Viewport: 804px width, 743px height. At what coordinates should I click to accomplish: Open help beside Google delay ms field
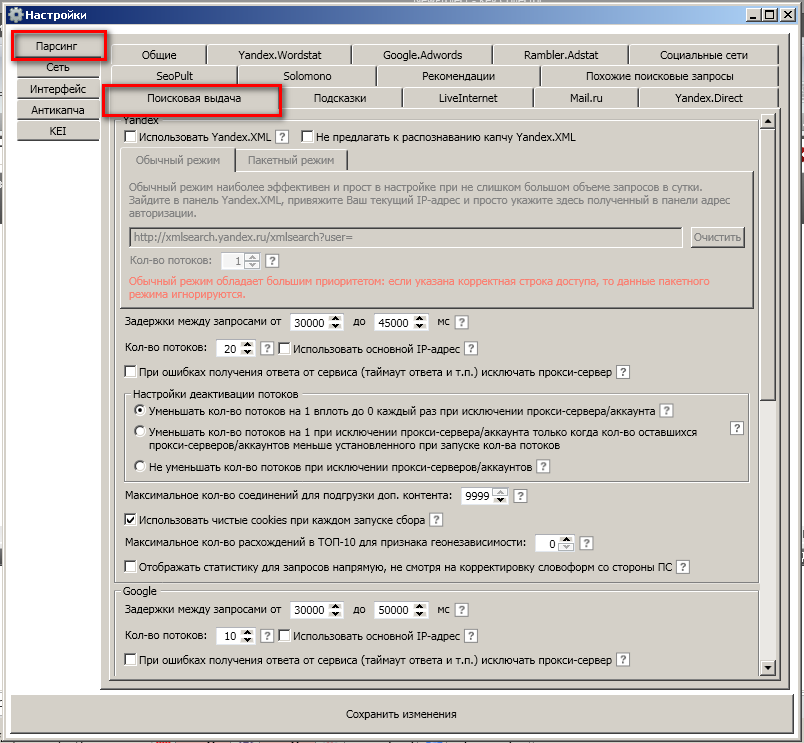pos(461,610)
